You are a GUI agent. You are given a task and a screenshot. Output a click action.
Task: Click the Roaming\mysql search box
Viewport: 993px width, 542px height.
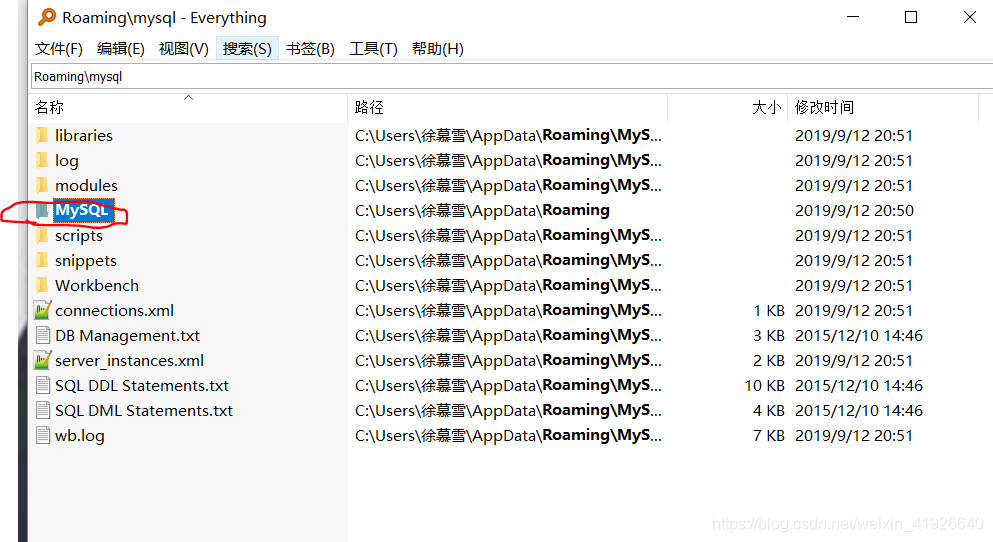tap(512, 77)
